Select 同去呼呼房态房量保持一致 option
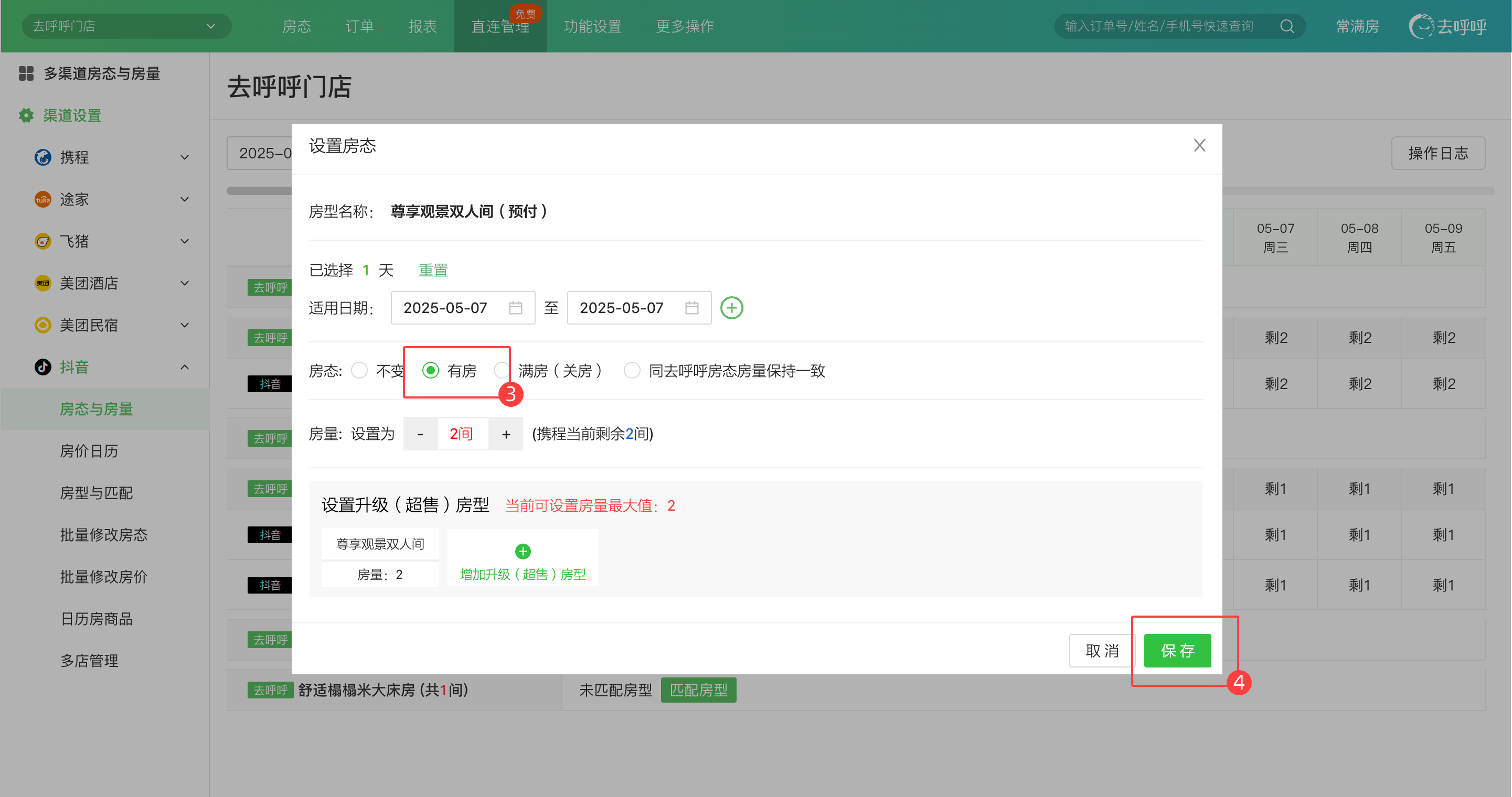The width and height of the screenshot is (1512, 797). (x=632, y=371)
